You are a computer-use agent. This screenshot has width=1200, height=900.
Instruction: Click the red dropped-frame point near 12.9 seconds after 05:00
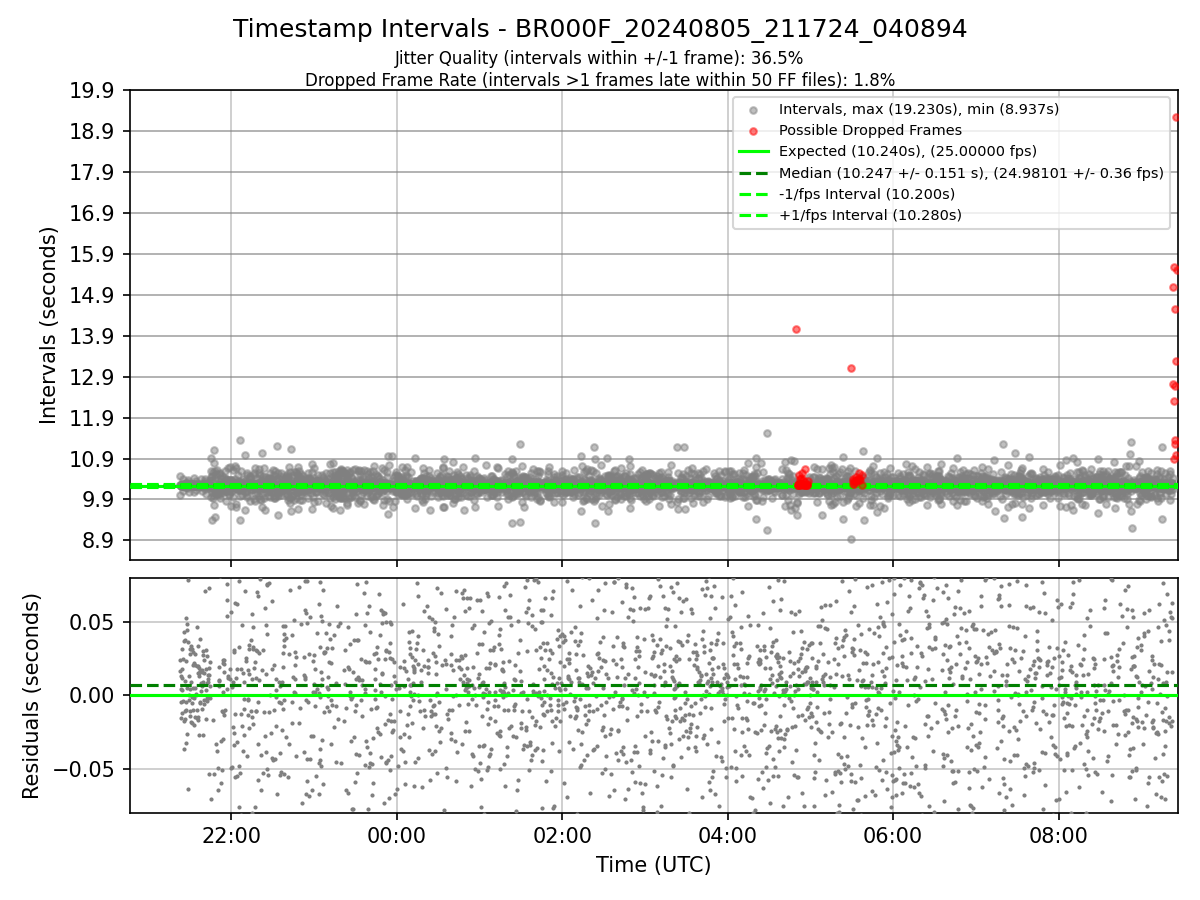851,368
